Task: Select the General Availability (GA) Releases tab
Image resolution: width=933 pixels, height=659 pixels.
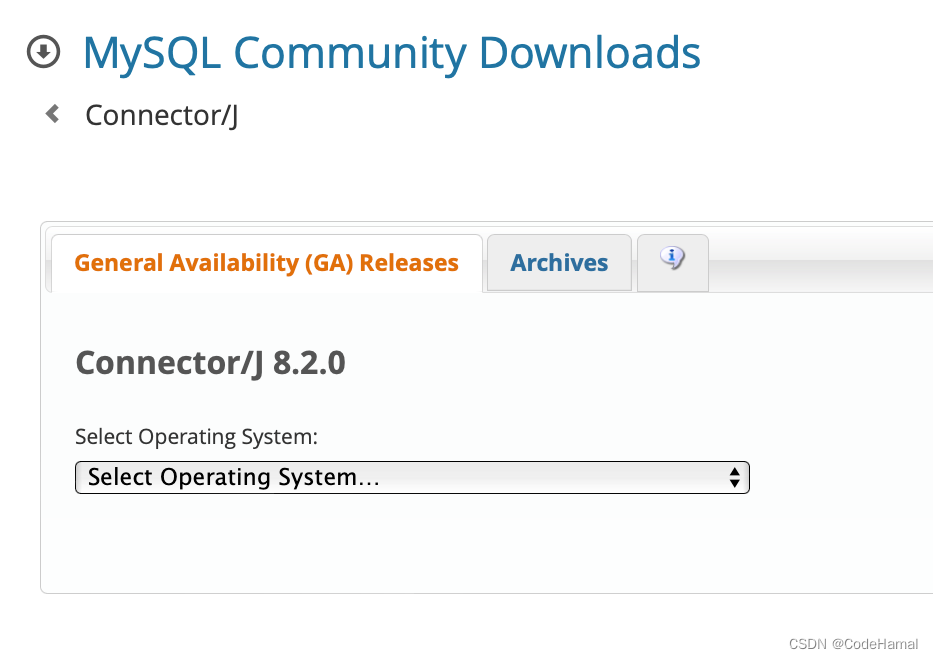Action: (267, 263)
